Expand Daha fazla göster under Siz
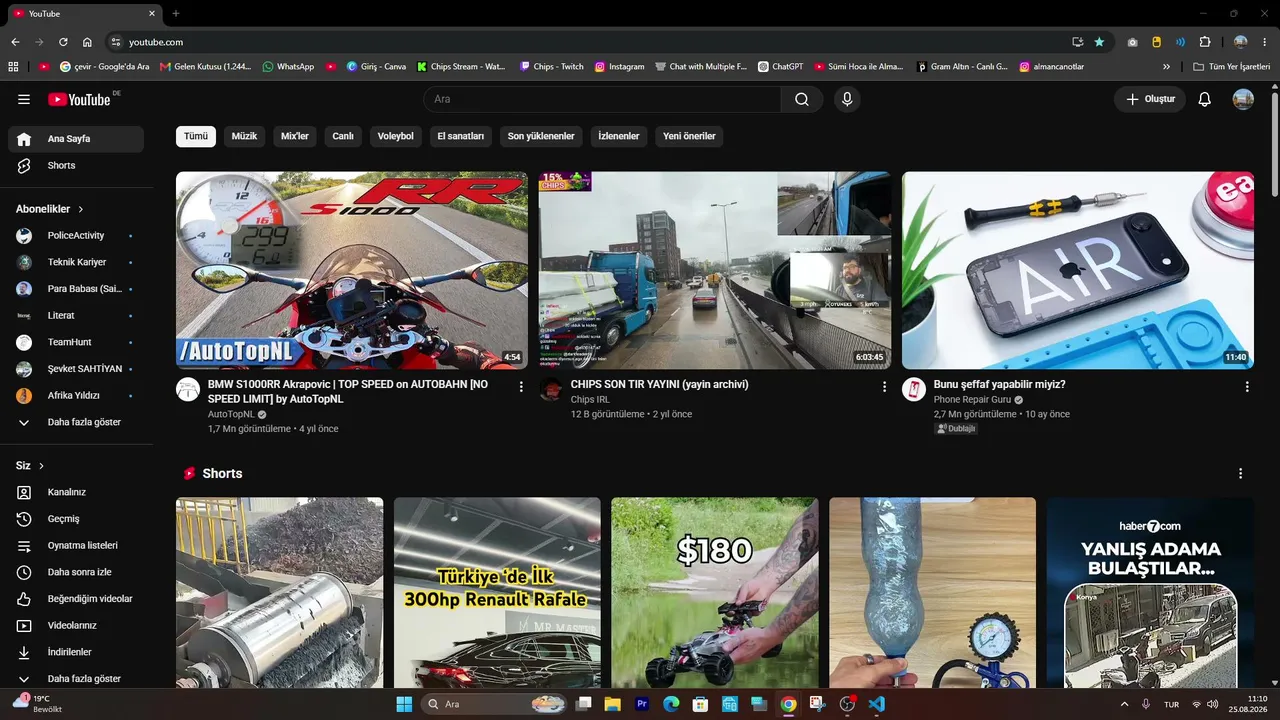 (76, 679)
